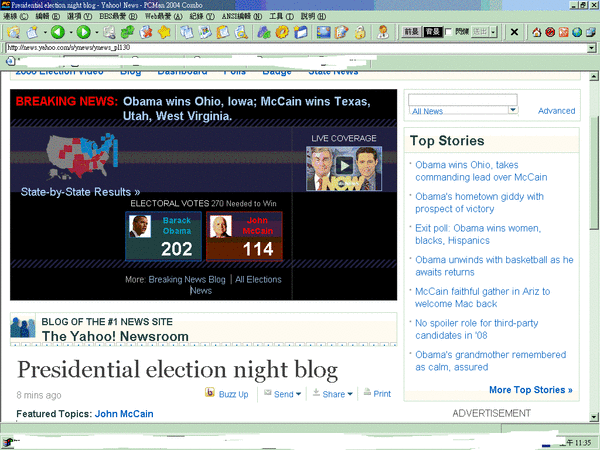Click the black X toolbar button
600x450 pixels.
(515, 32)
